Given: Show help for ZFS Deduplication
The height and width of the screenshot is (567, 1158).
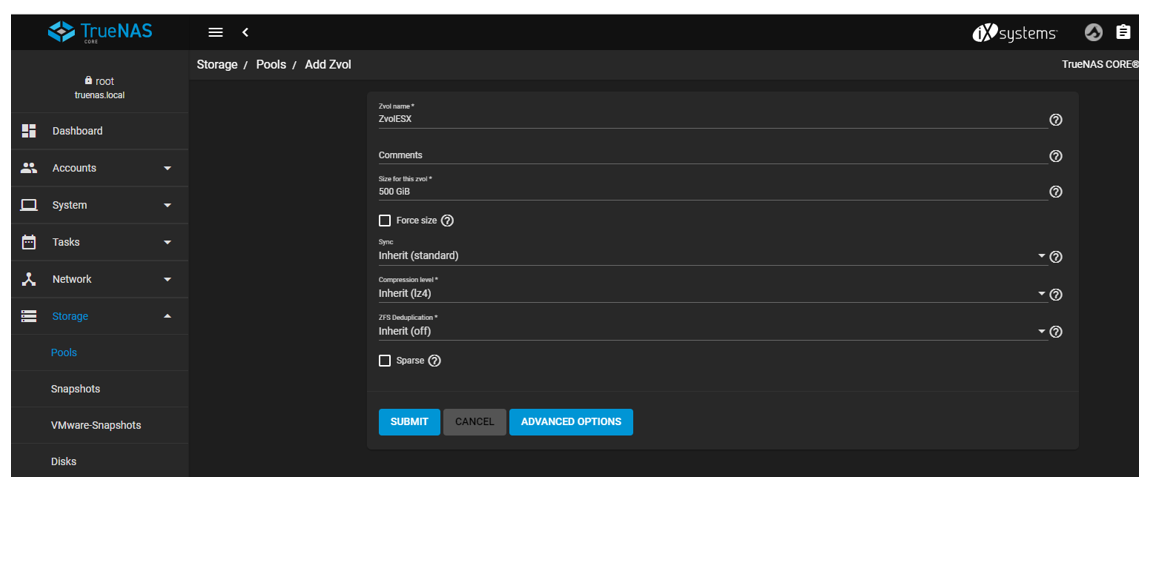Looking at the screenshot, I should tap(1056, 332).
